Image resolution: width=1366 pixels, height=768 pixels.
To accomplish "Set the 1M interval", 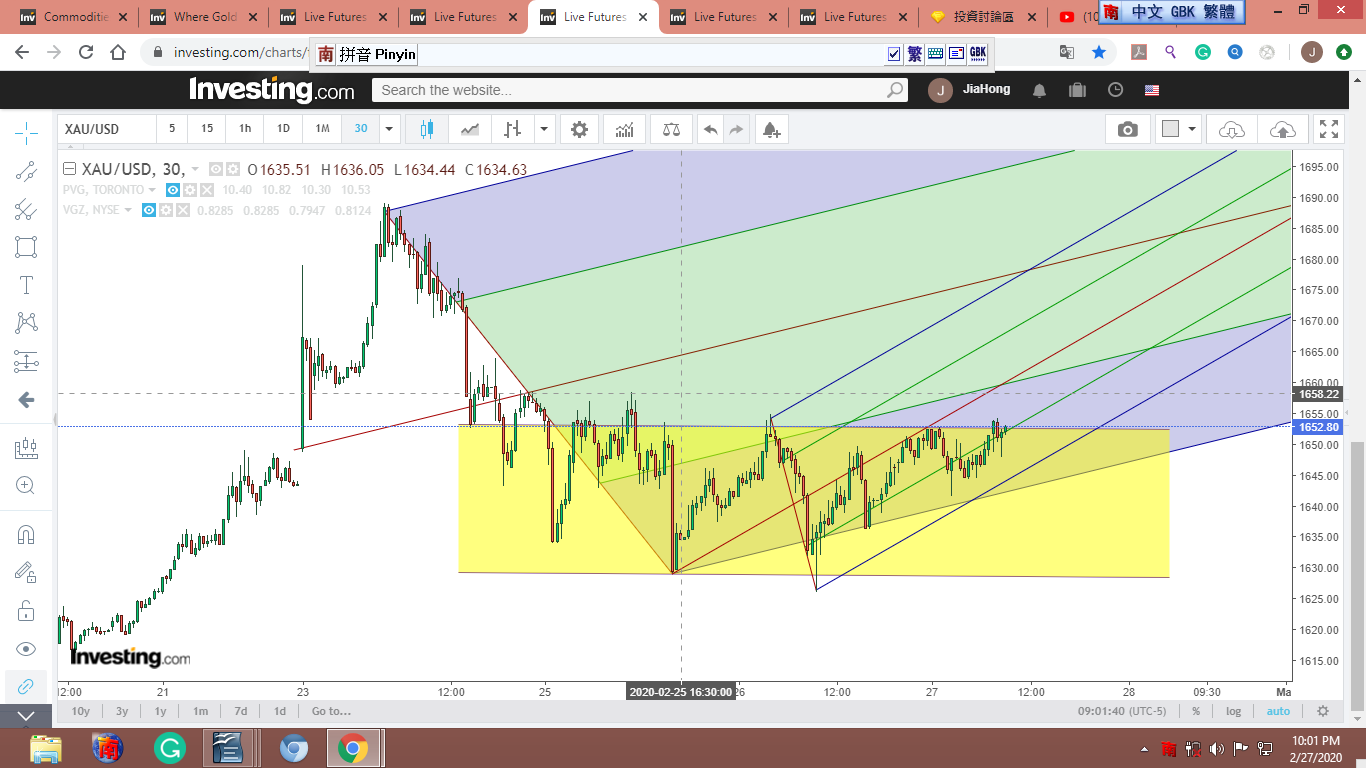I will pos(322,129).
